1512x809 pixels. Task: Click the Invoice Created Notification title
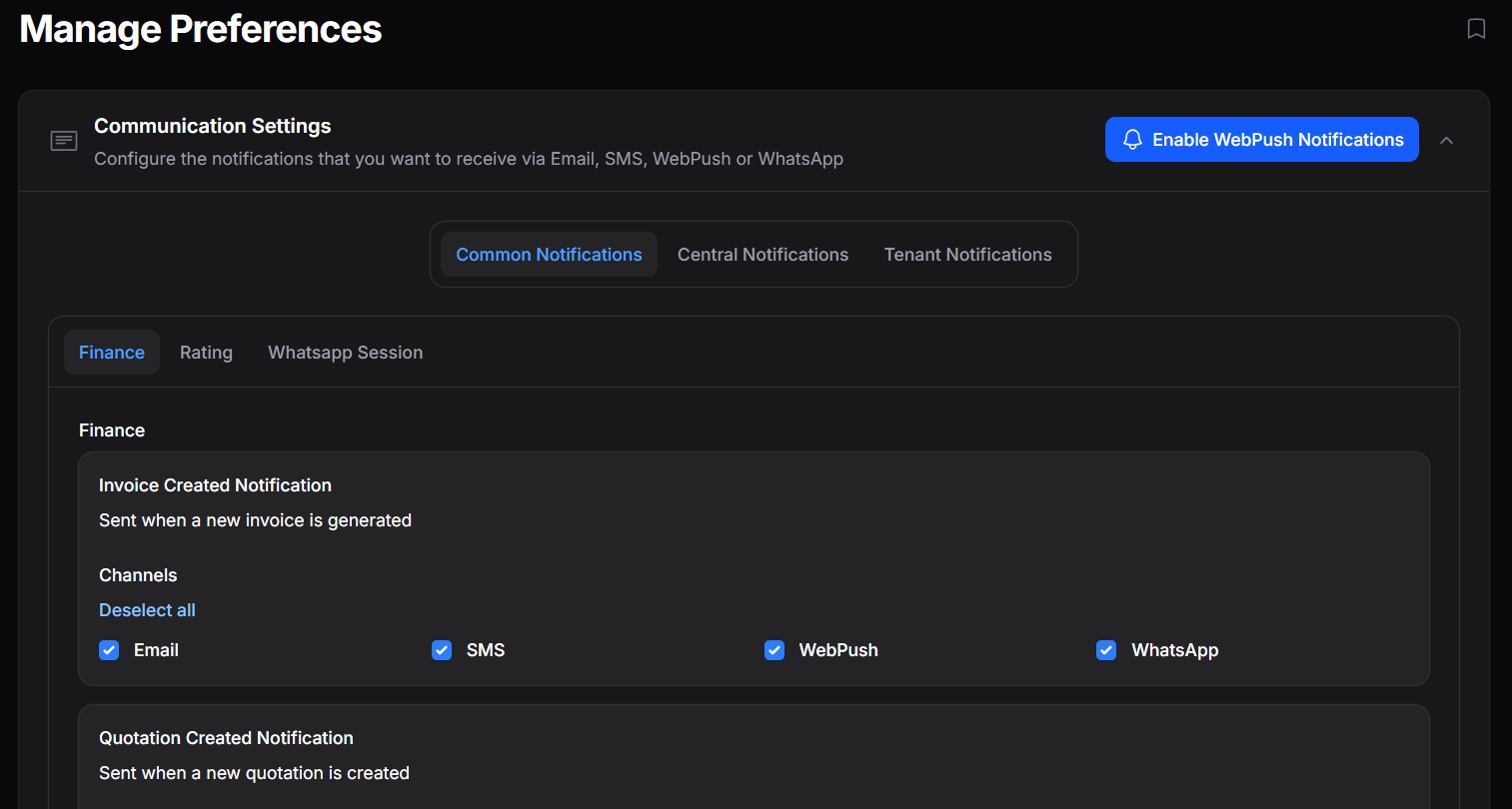215,485
